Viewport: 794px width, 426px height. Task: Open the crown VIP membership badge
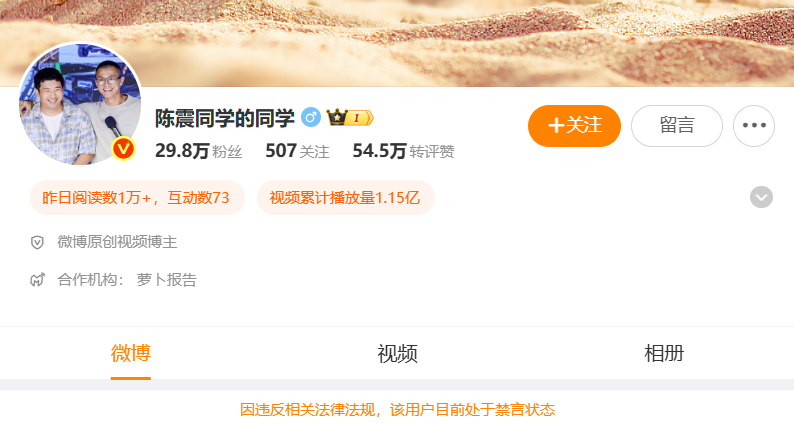click(x=350, y=118)
